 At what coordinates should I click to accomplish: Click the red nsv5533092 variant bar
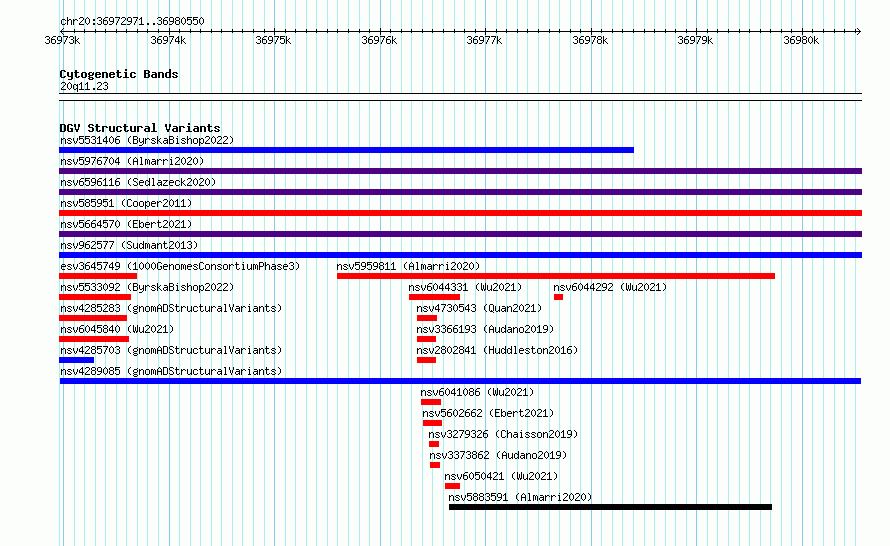95,297
